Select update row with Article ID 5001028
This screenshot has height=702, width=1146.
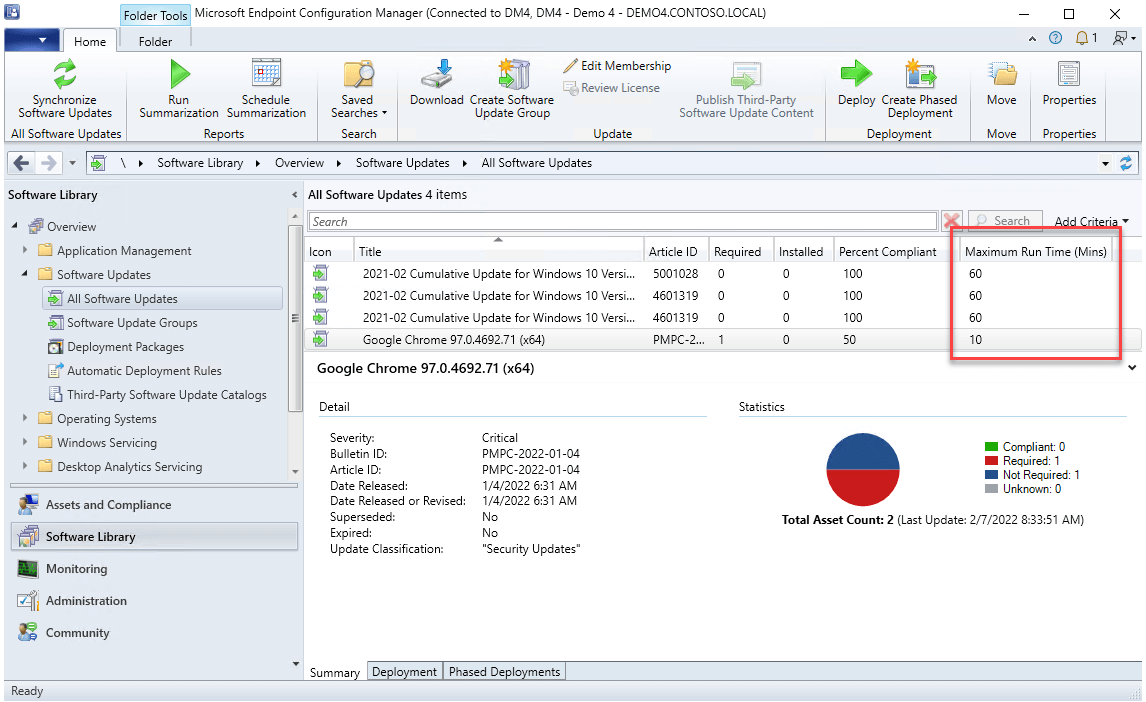(723, 274)
